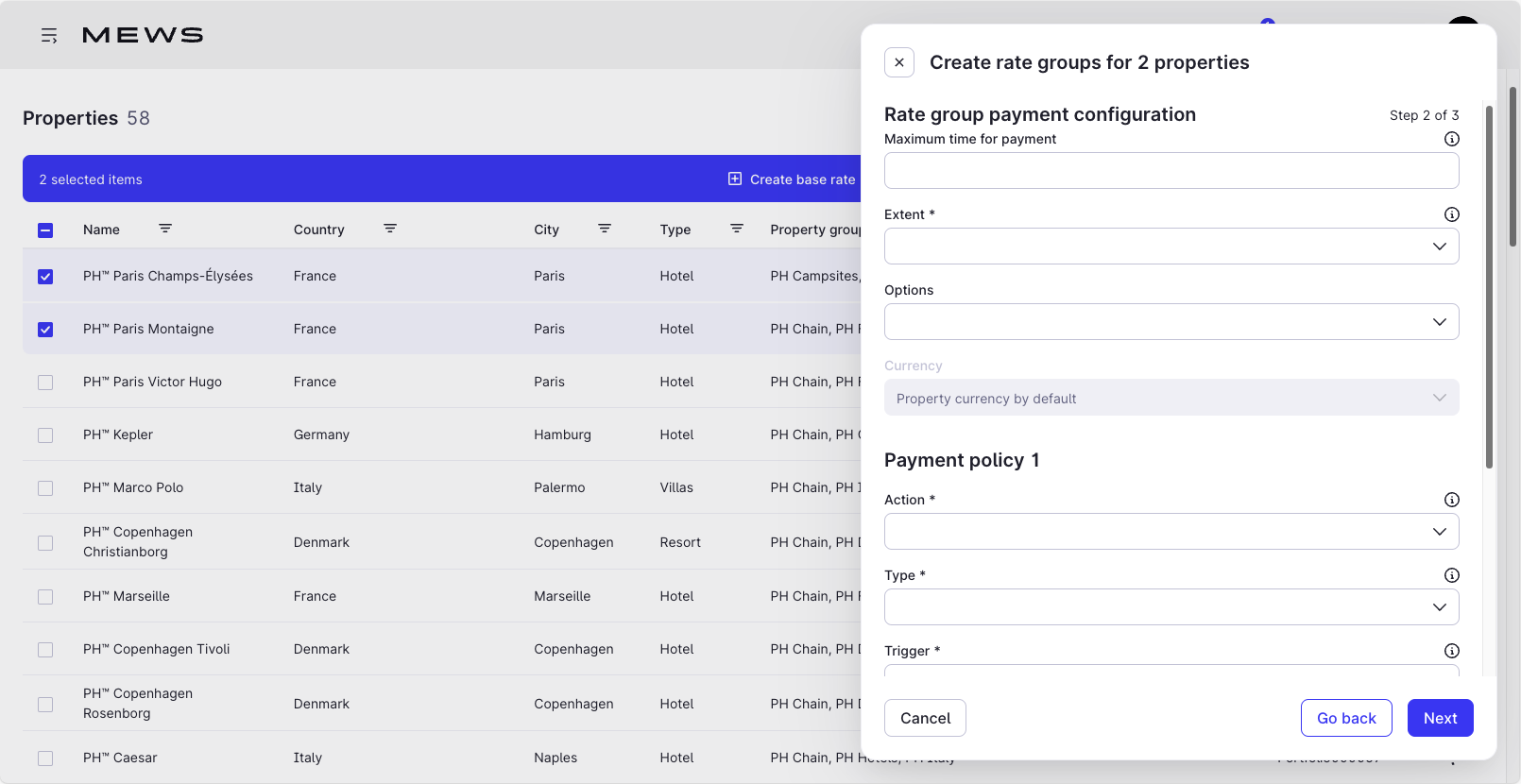Viewport: 1521px width, 784px height.
Task: Open the Type column filter
Action: (737, 229)
